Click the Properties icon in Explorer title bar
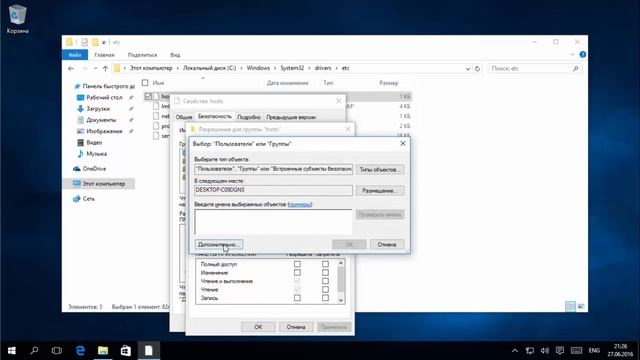Image resolution: width=640 pixels, height=360 pixels. (84, 42)
